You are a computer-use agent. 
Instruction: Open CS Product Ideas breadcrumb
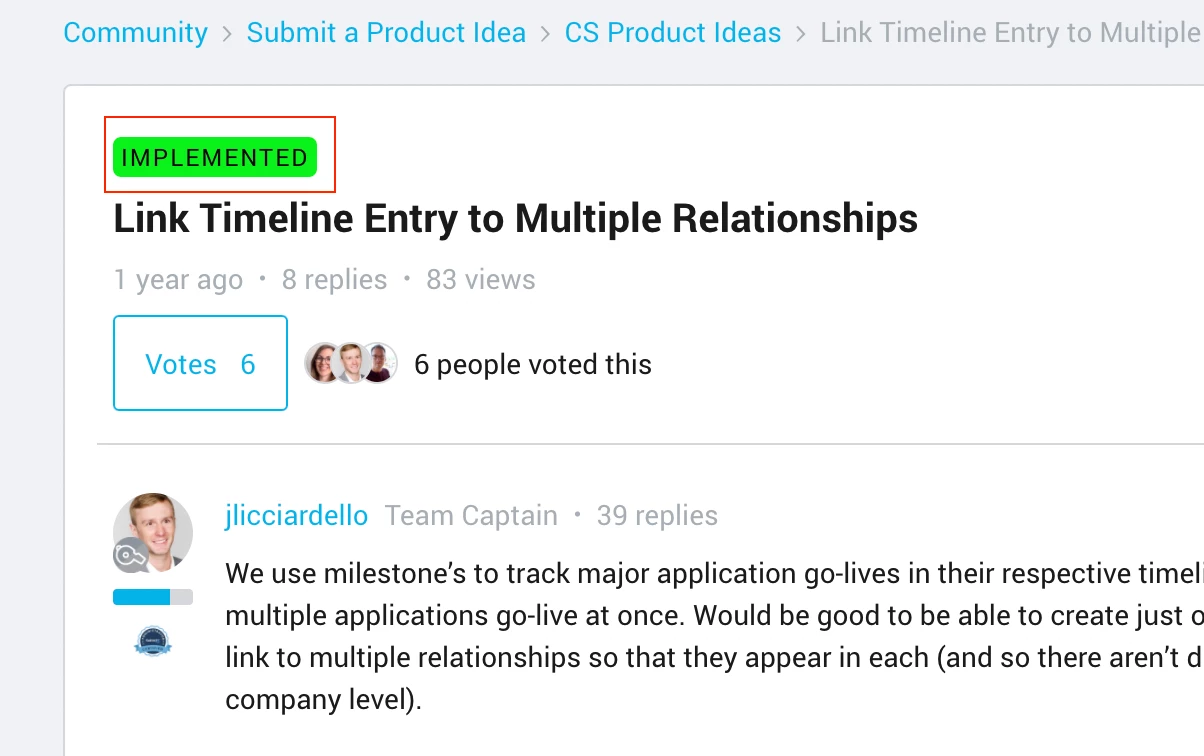click(672, 33)
